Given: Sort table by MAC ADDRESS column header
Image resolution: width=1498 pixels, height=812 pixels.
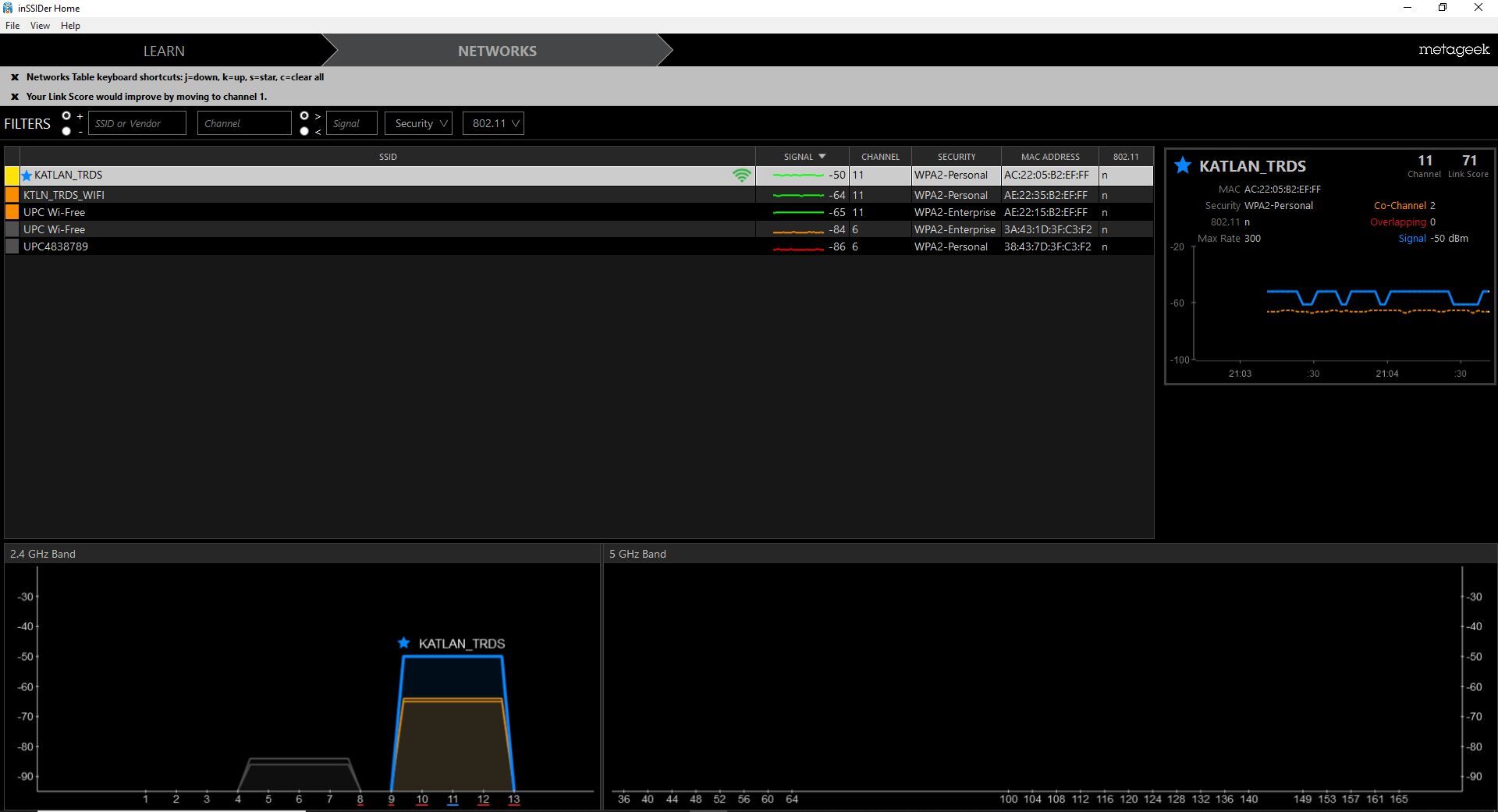Looking at the screenshot, I should pyautogui.click(x=1050, y=157).
